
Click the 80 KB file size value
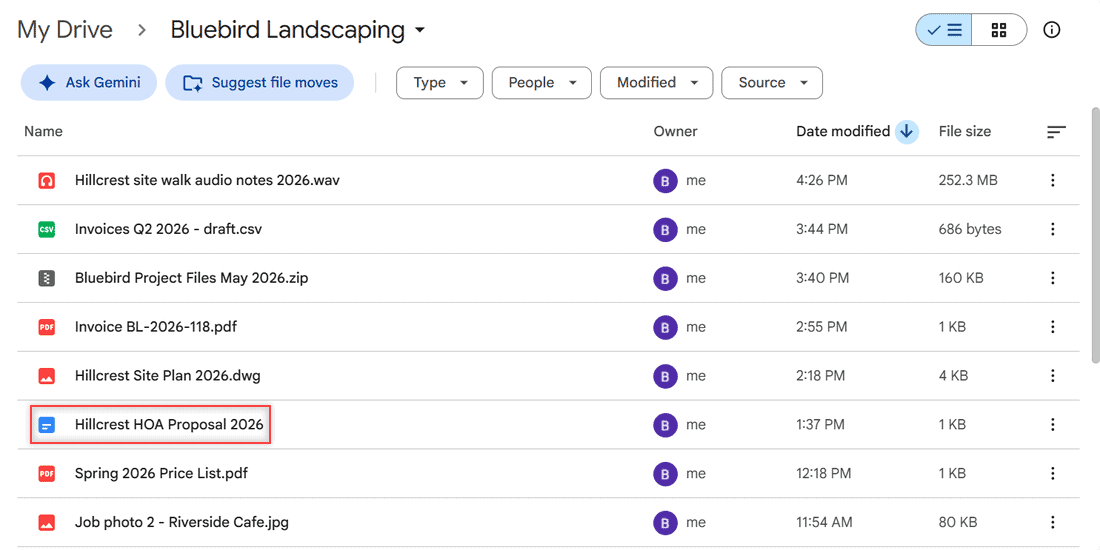coord(958,522)
